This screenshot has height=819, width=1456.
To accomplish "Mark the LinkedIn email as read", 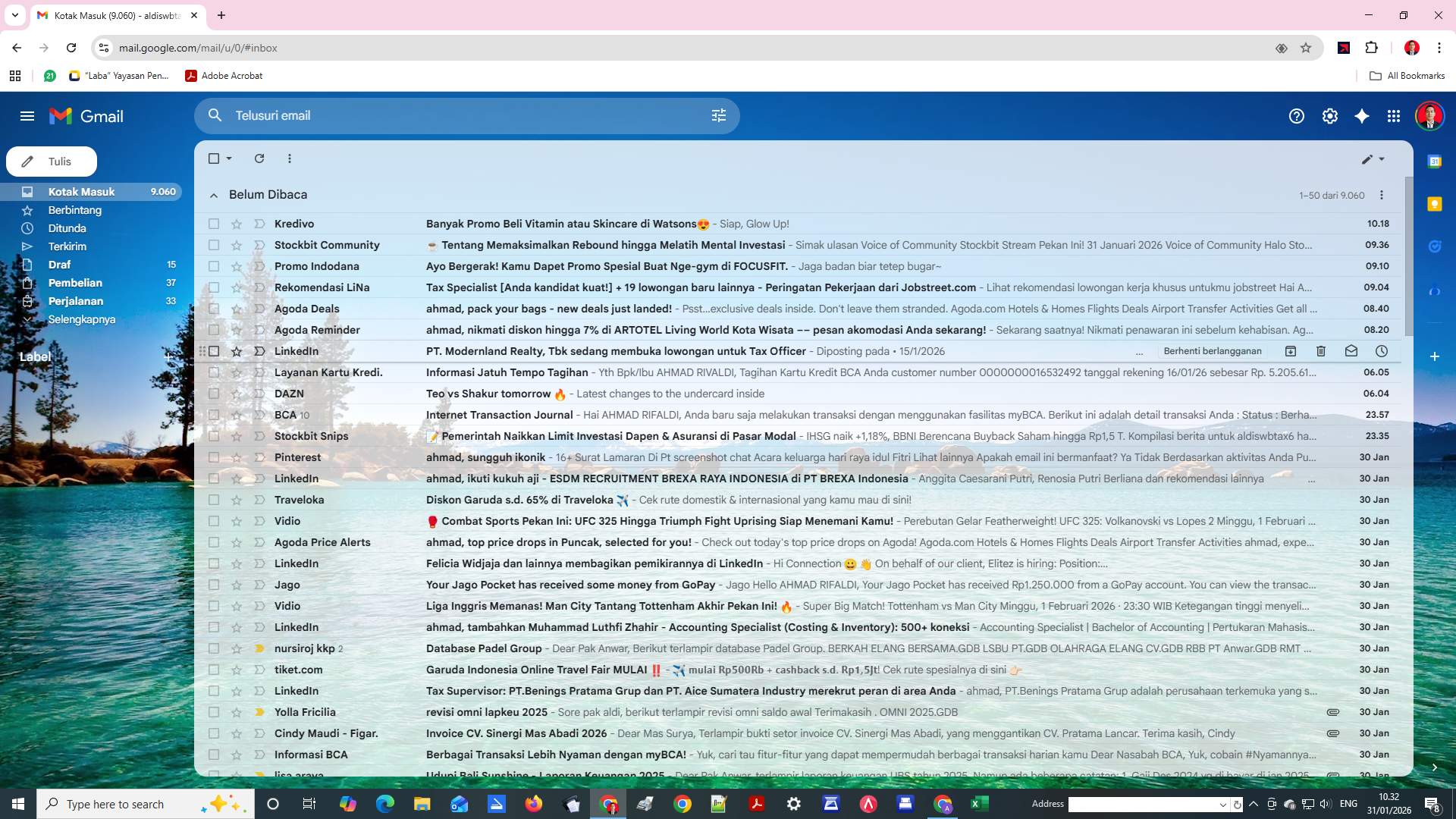I will coord(1351,351).
